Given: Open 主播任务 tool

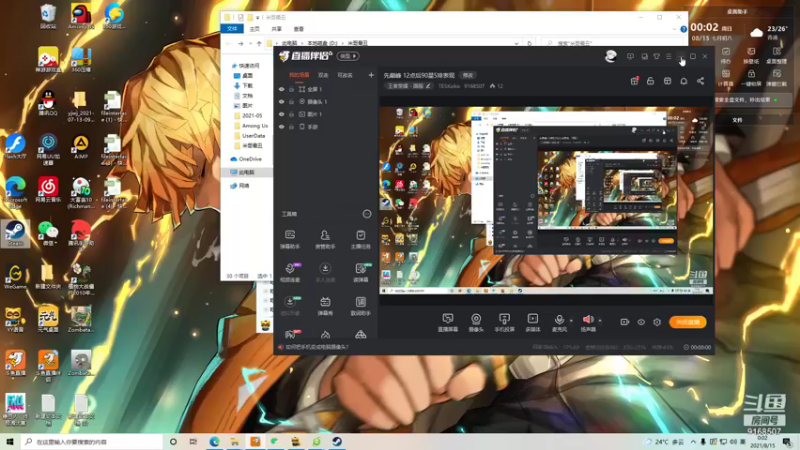Looking at the screenshot, I should [x=360, y=239].
